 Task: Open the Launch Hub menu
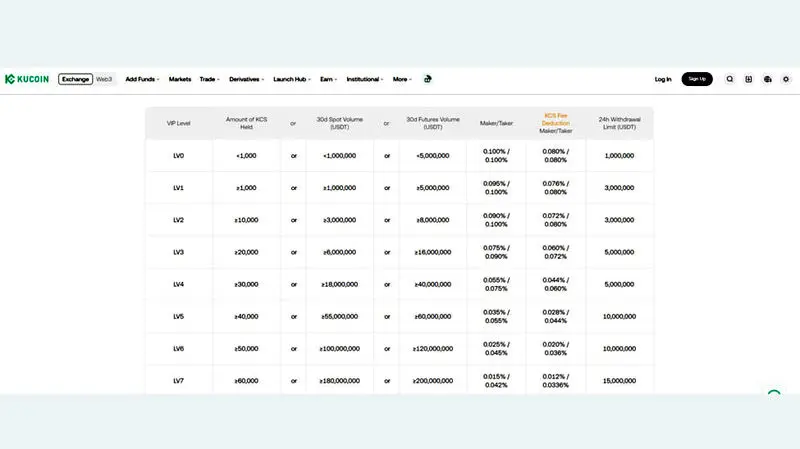click(291, 79)
